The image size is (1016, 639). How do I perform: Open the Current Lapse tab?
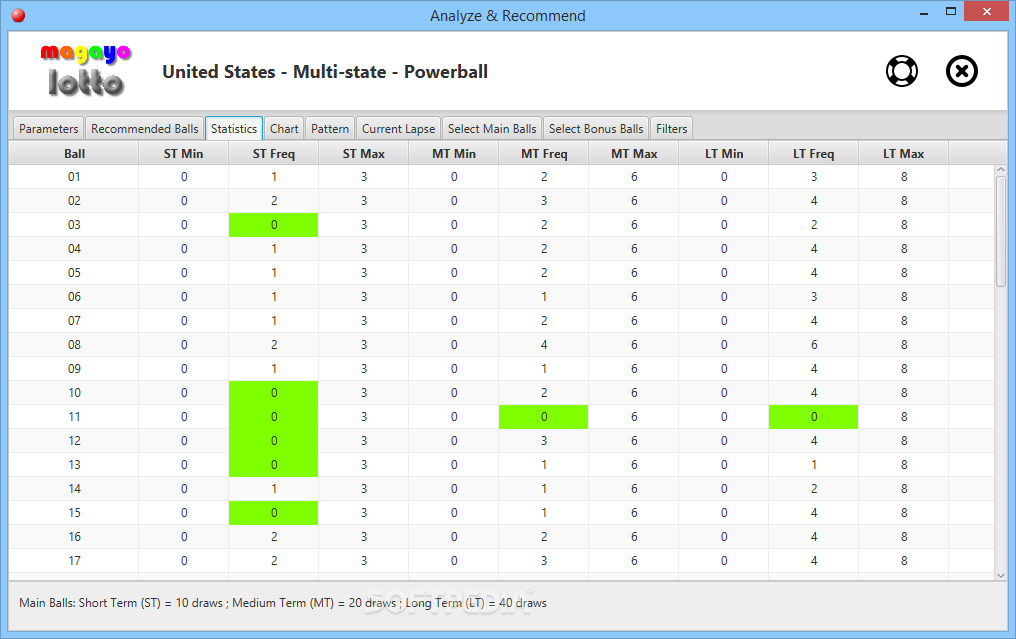(398, 128)
